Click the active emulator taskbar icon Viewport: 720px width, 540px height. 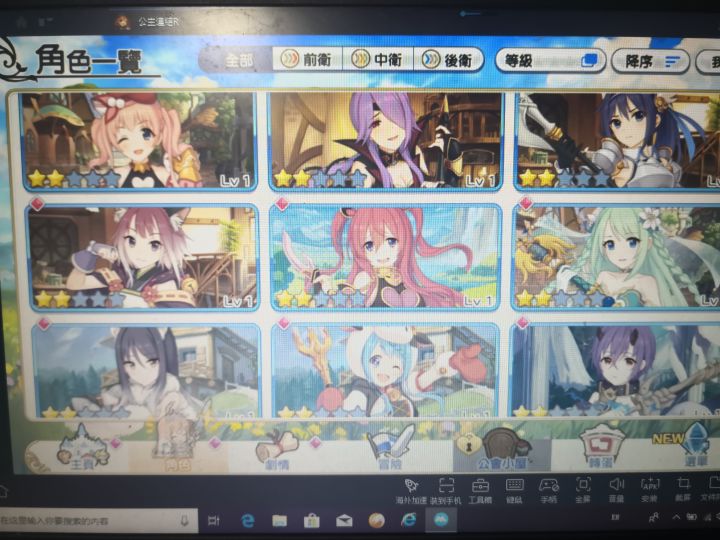[x=442, y=519]
